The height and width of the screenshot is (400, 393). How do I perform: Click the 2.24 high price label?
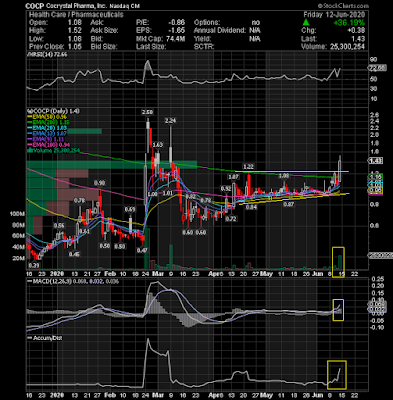click(170, 121)
